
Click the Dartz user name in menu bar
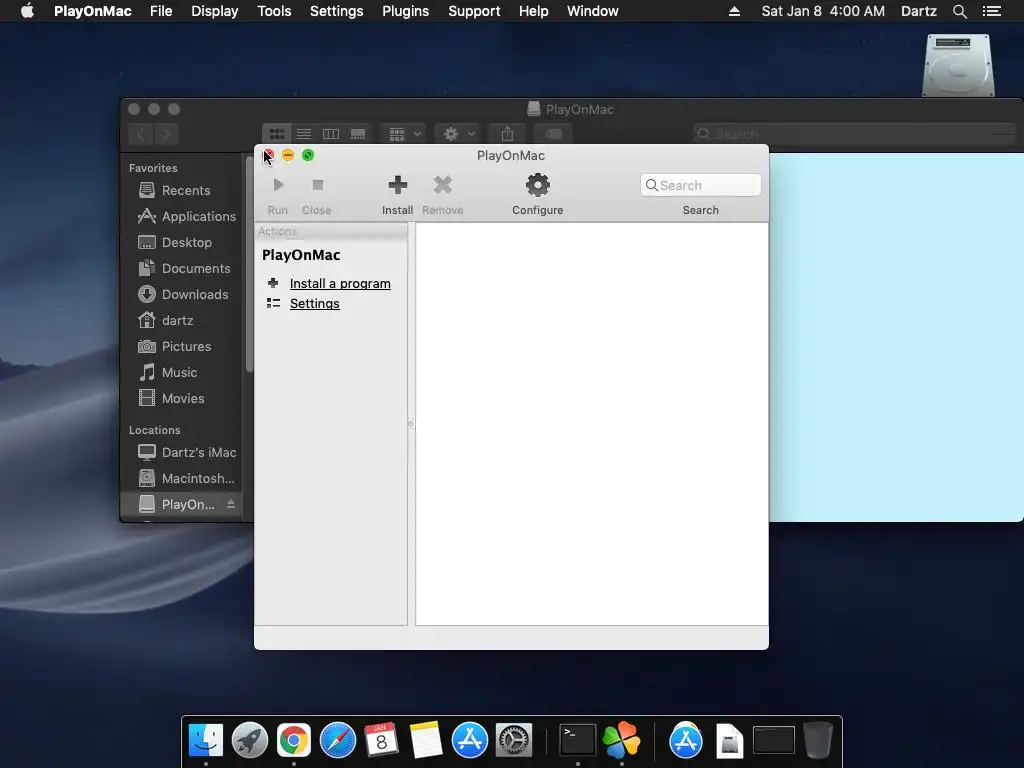click(x=918, y=11)
